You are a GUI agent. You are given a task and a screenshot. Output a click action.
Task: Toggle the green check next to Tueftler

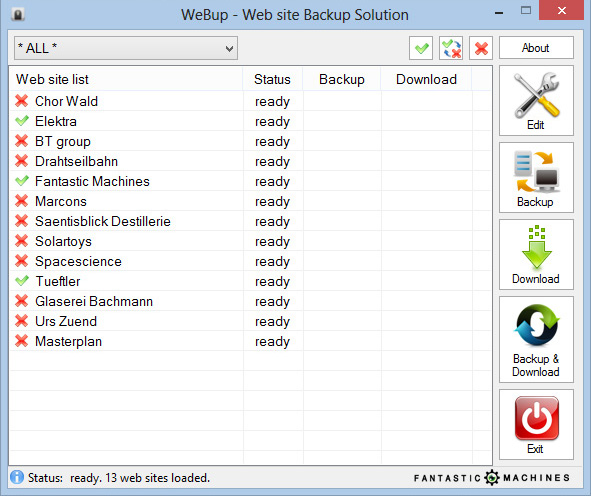21,280
